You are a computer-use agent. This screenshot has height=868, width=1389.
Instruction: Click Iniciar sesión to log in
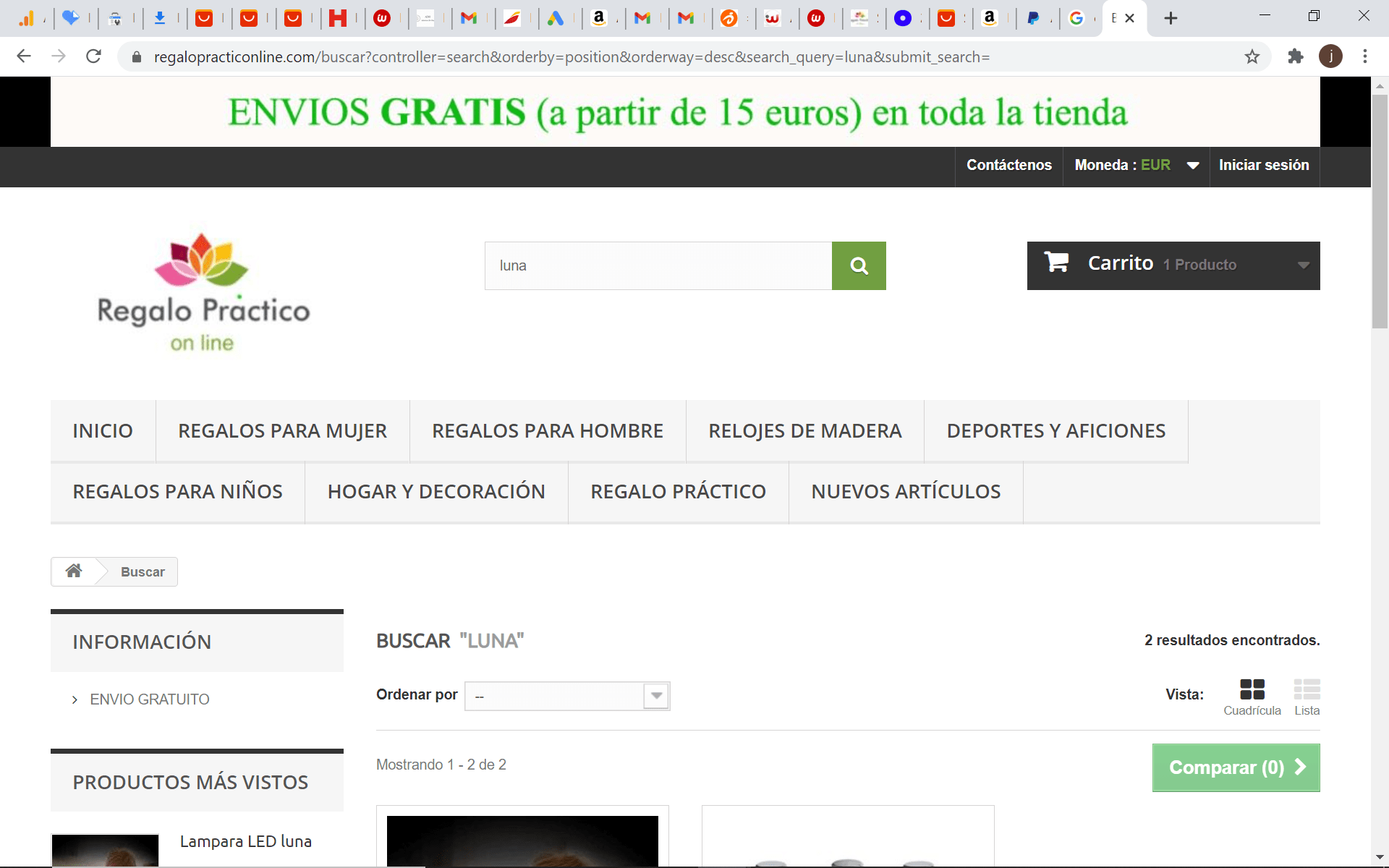coord(1264,165)
